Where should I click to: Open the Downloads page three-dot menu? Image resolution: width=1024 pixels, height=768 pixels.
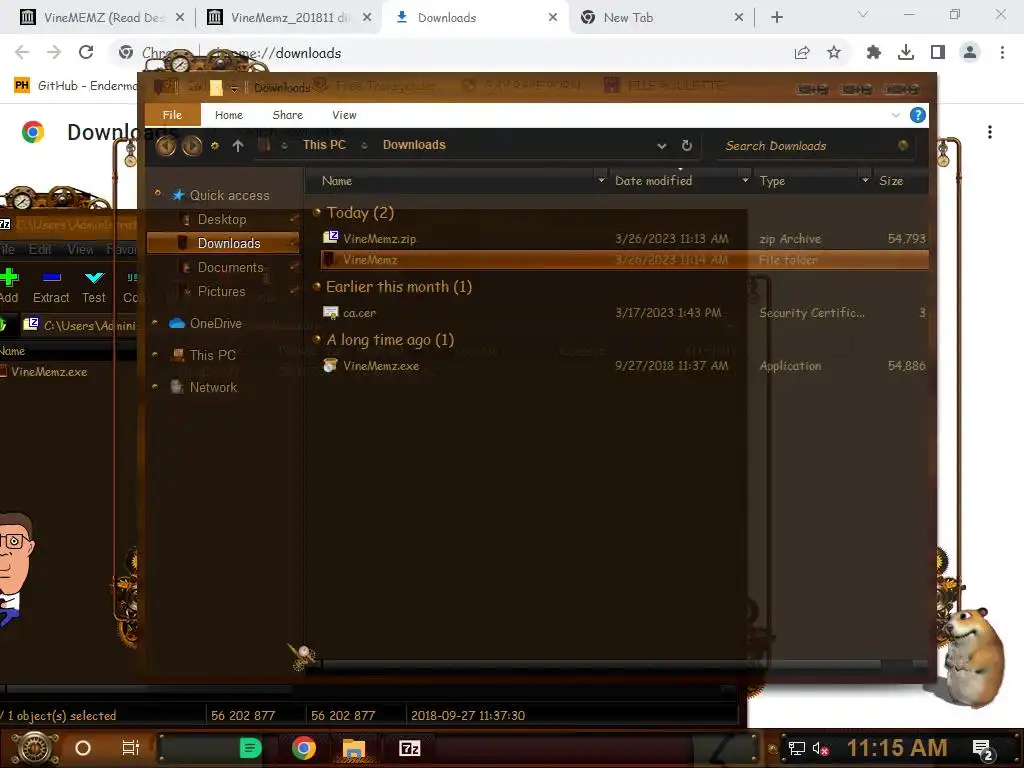coord(990,132)
